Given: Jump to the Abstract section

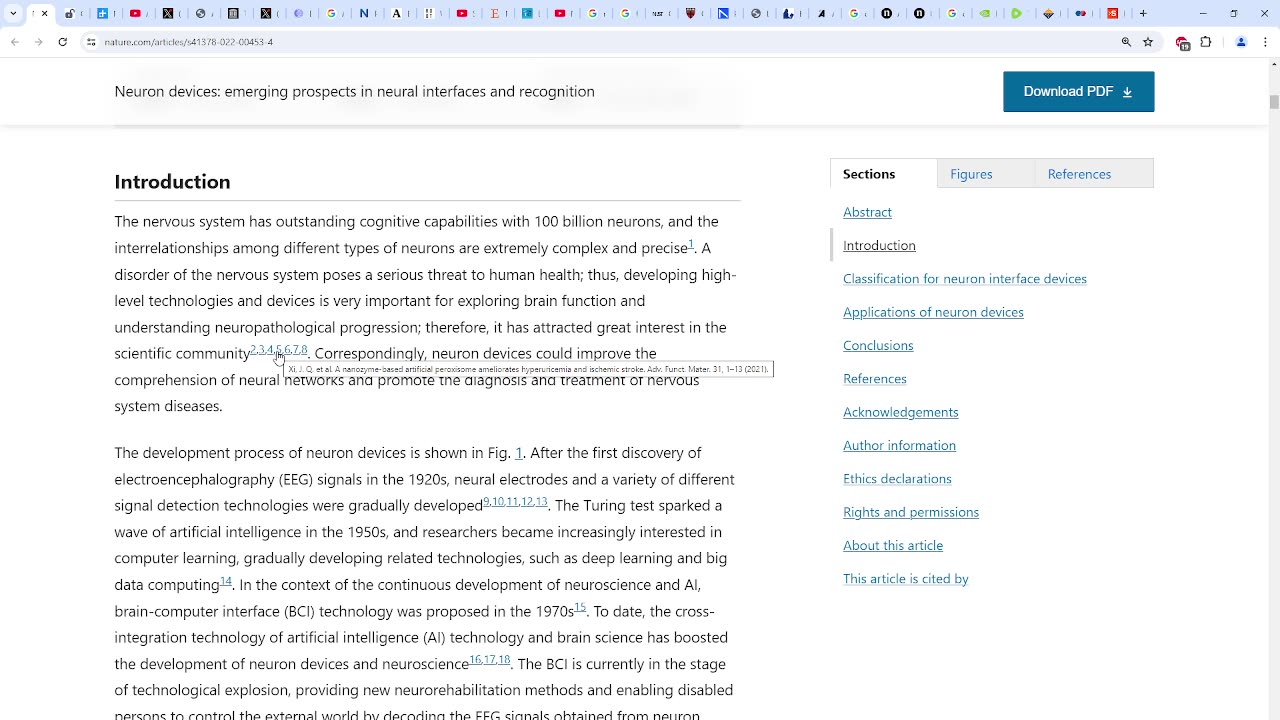Looking at the screenshot, I should click(867, 212).
